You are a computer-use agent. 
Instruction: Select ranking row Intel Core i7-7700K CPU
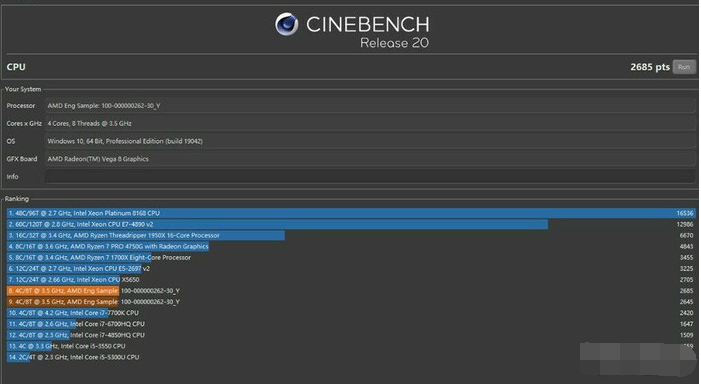351,313
